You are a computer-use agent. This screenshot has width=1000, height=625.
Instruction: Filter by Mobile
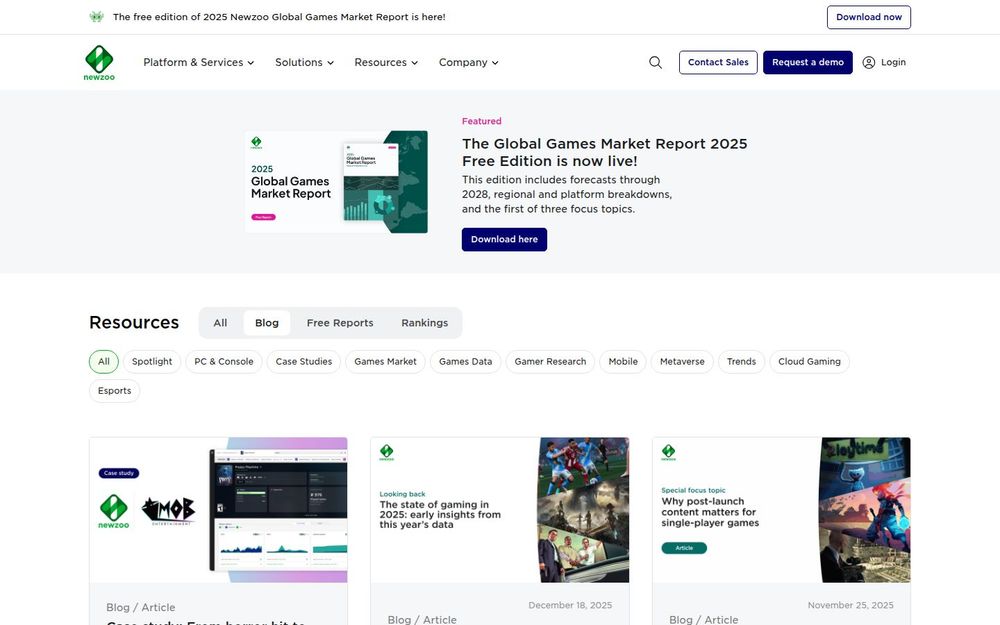coord(623,362)
